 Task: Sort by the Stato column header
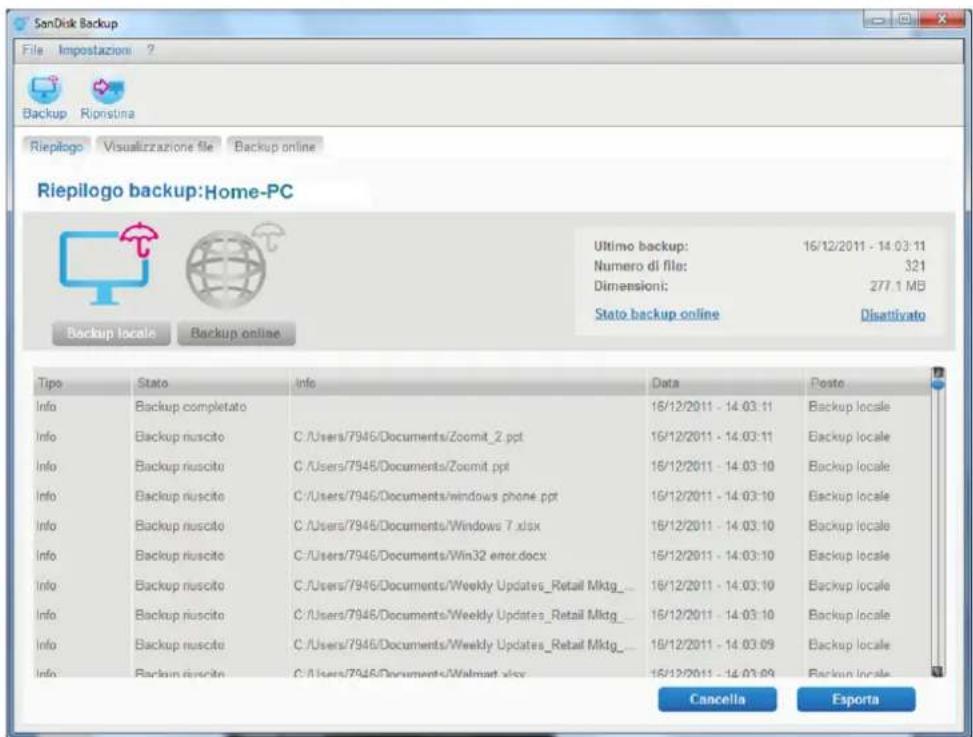coord(210,383)
